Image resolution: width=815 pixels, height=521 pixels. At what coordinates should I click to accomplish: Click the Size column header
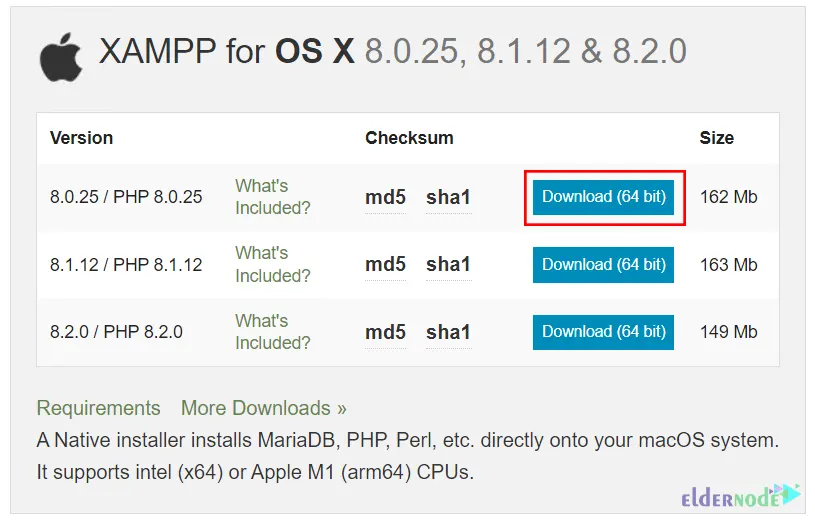pos(717,138)
